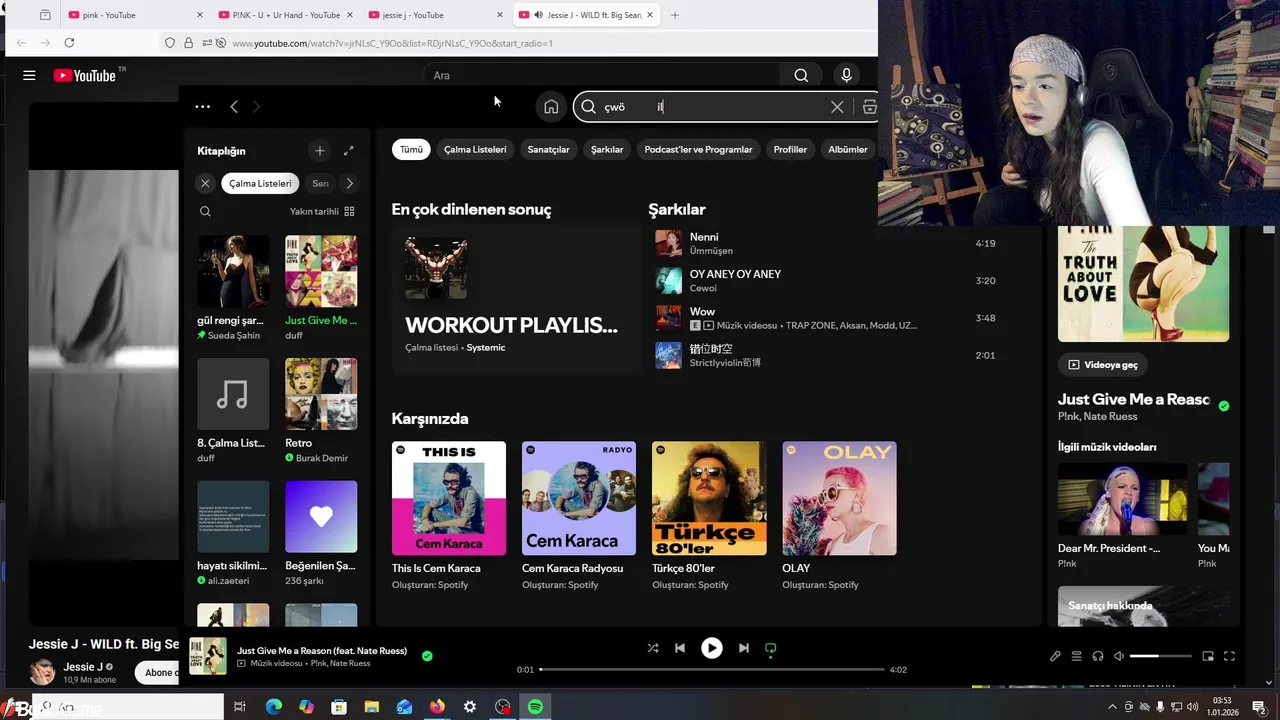Image resolution: width=1280 pixels, height=720 pixels.
Task: Open Spotify Home via house icon
Action: click(x=551, y=107)
